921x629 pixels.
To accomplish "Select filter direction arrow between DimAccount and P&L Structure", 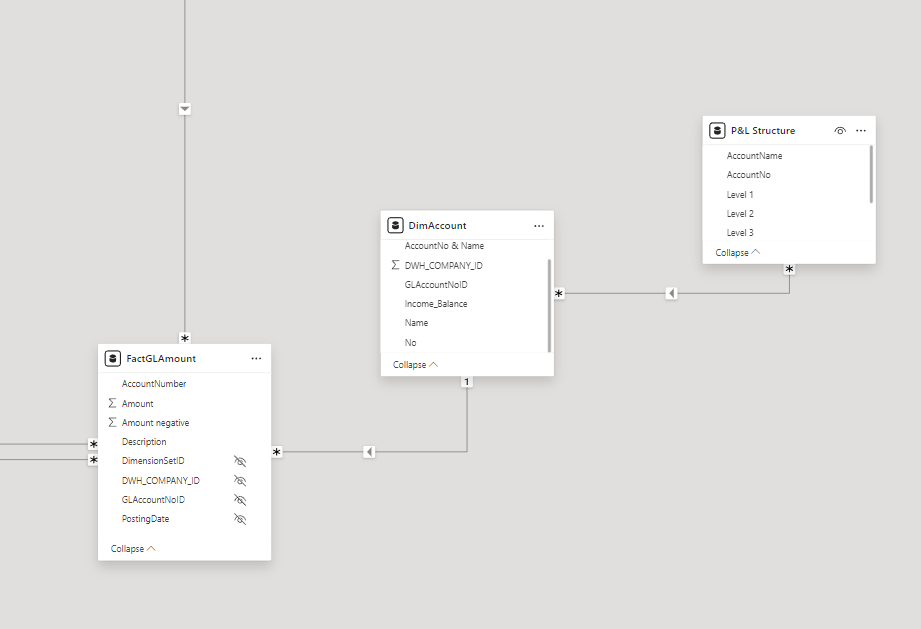I will point(671,293).
